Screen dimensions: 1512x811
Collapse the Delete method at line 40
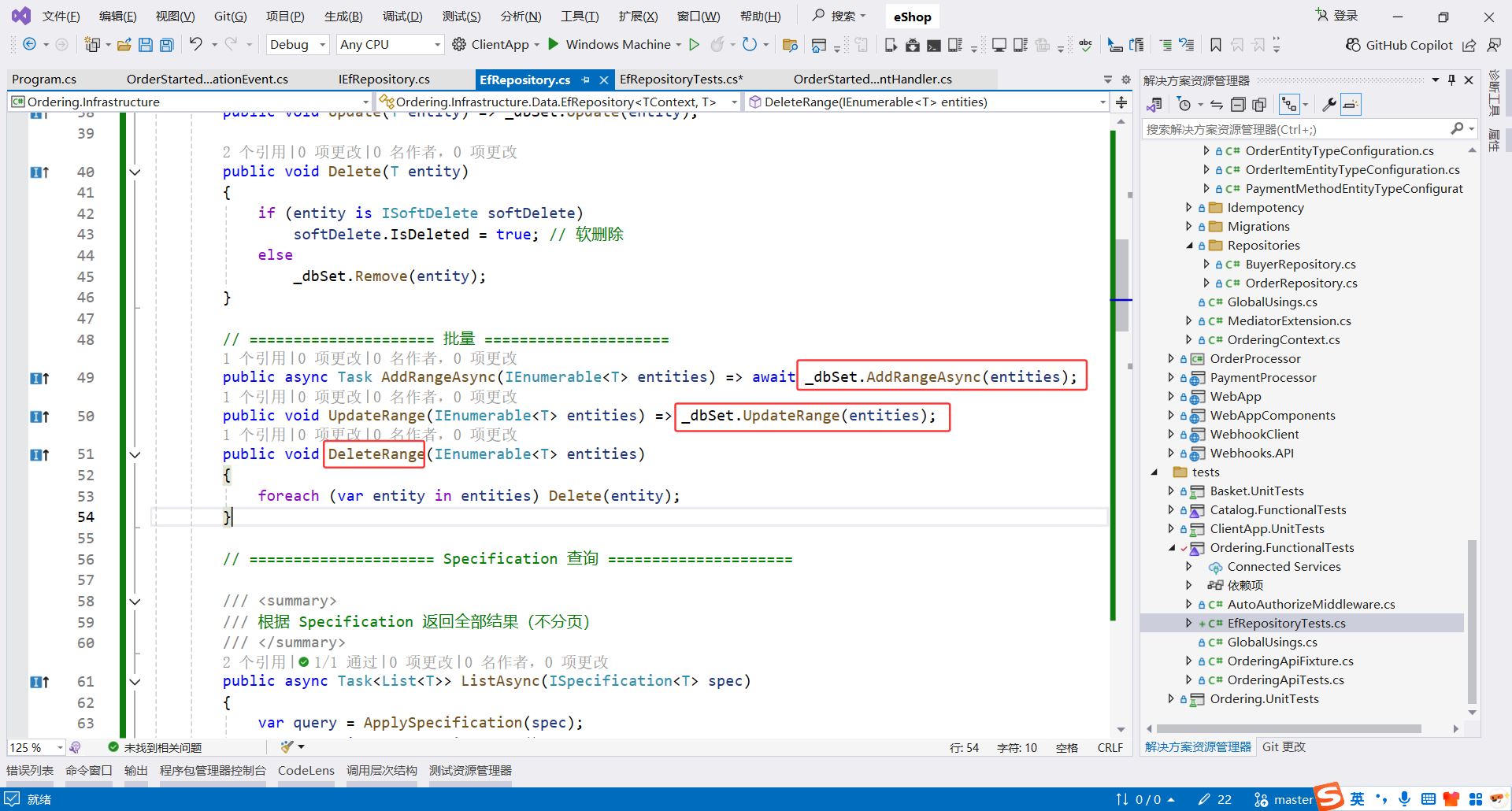click(135, 172)
